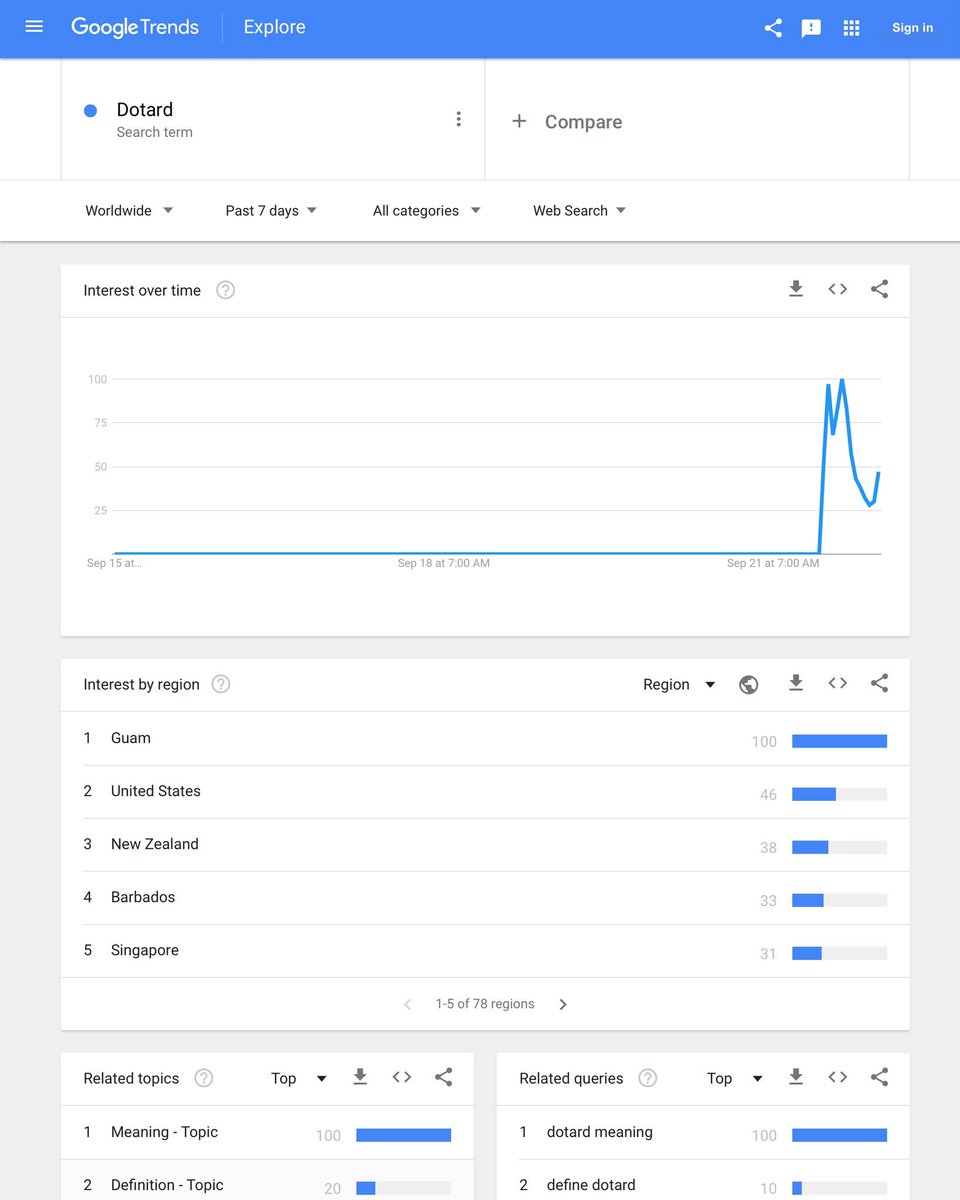The image size is (960, 1200).
Task: Open the hamburger main menu
Action: 34,27
